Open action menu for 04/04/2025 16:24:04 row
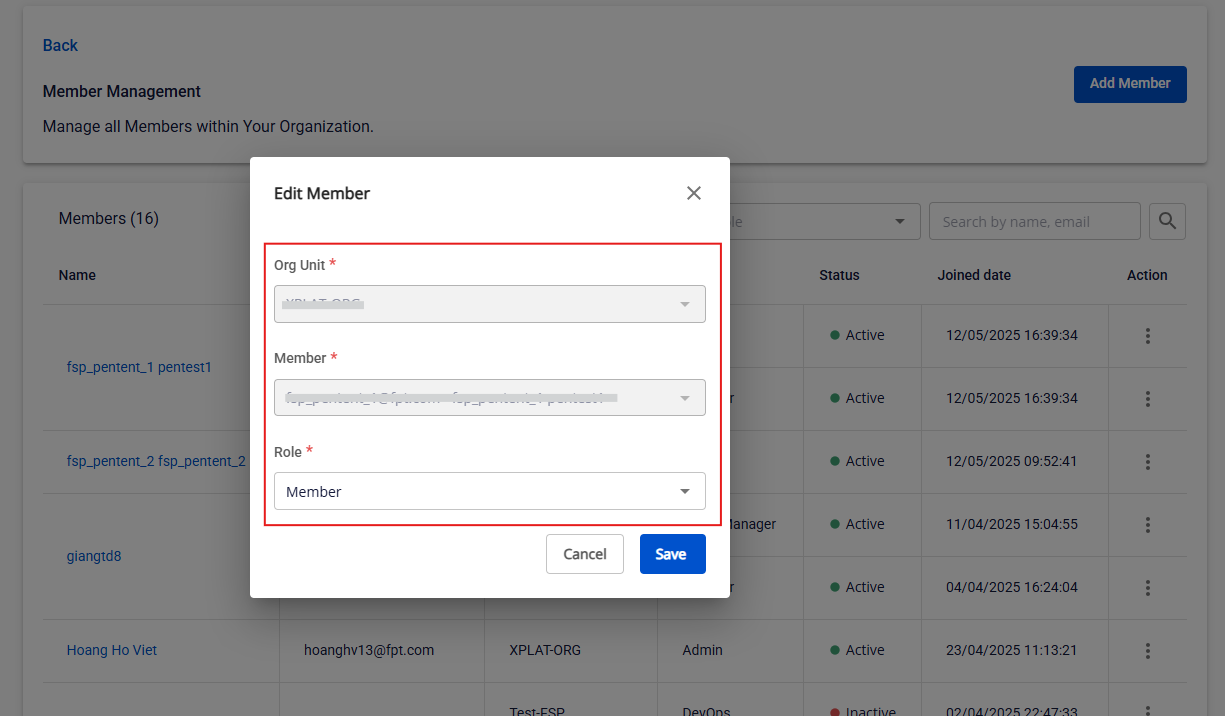Image resolution: width=1225 pixels, height=716 pixels. pyautogui.click(x=1148, y=587)
